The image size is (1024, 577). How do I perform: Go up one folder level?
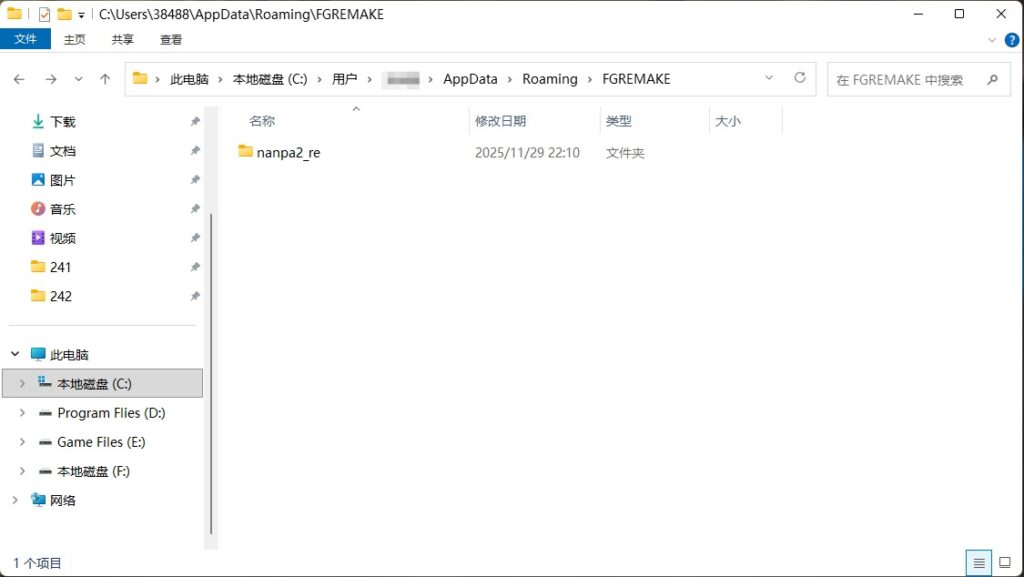(x=105, y=79)
